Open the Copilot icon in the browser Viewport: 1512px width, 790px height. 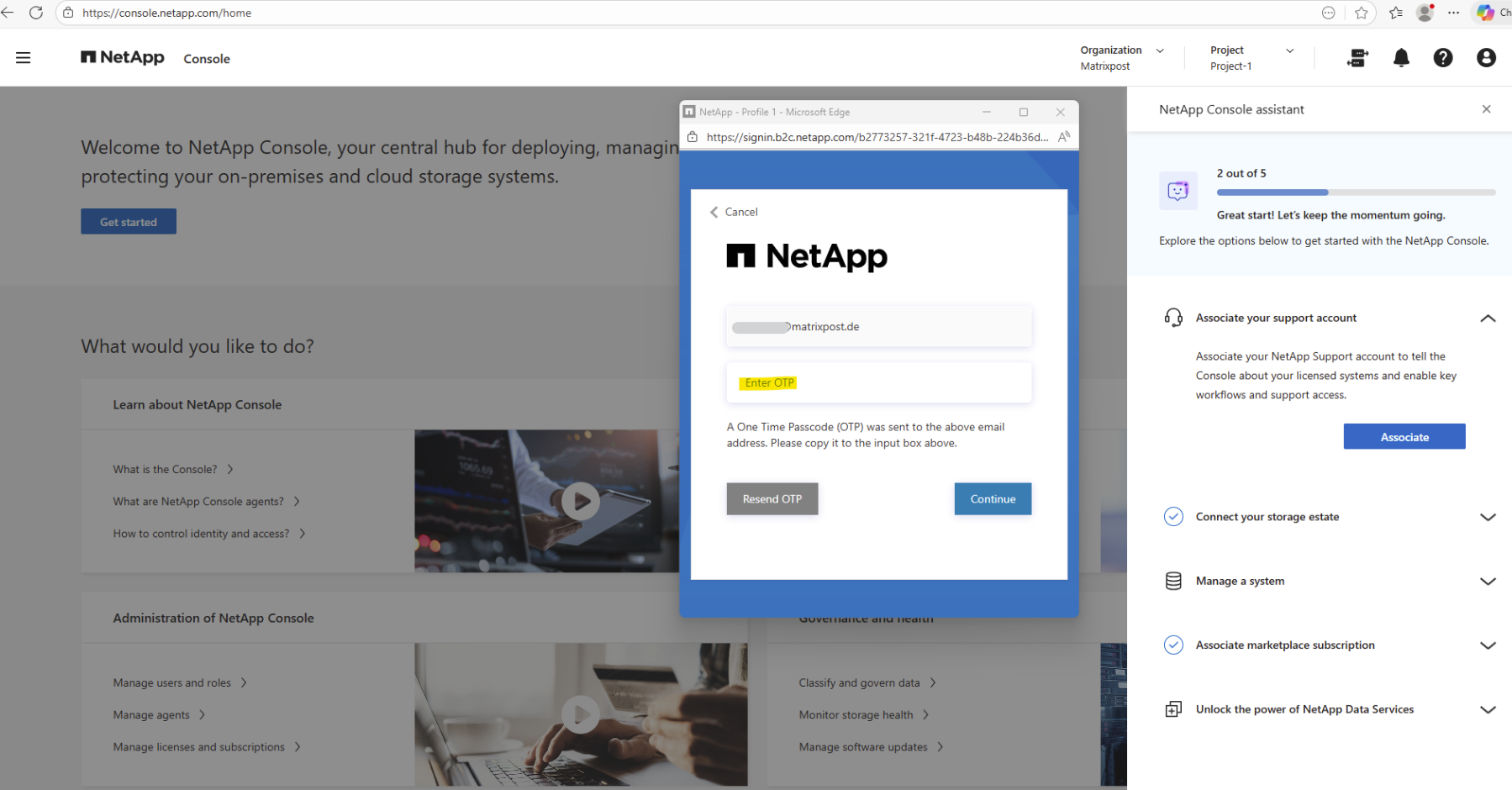(x=1485, y=13)
